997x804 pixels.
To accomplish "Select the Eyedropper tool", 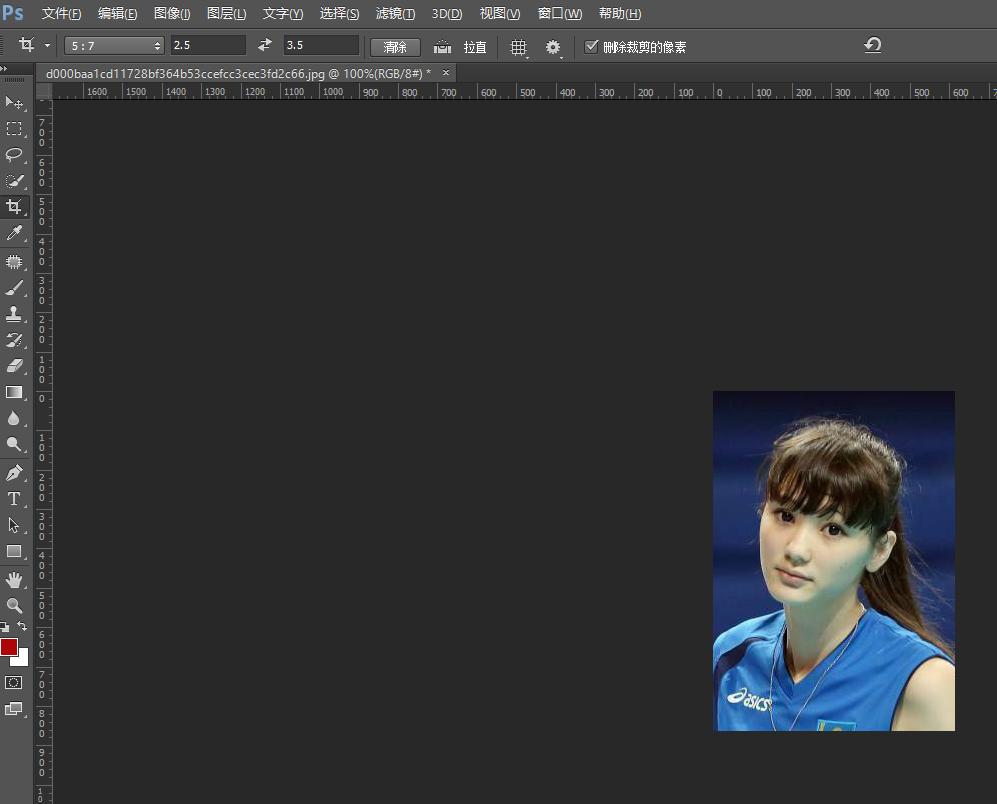I will click(14, 233).
